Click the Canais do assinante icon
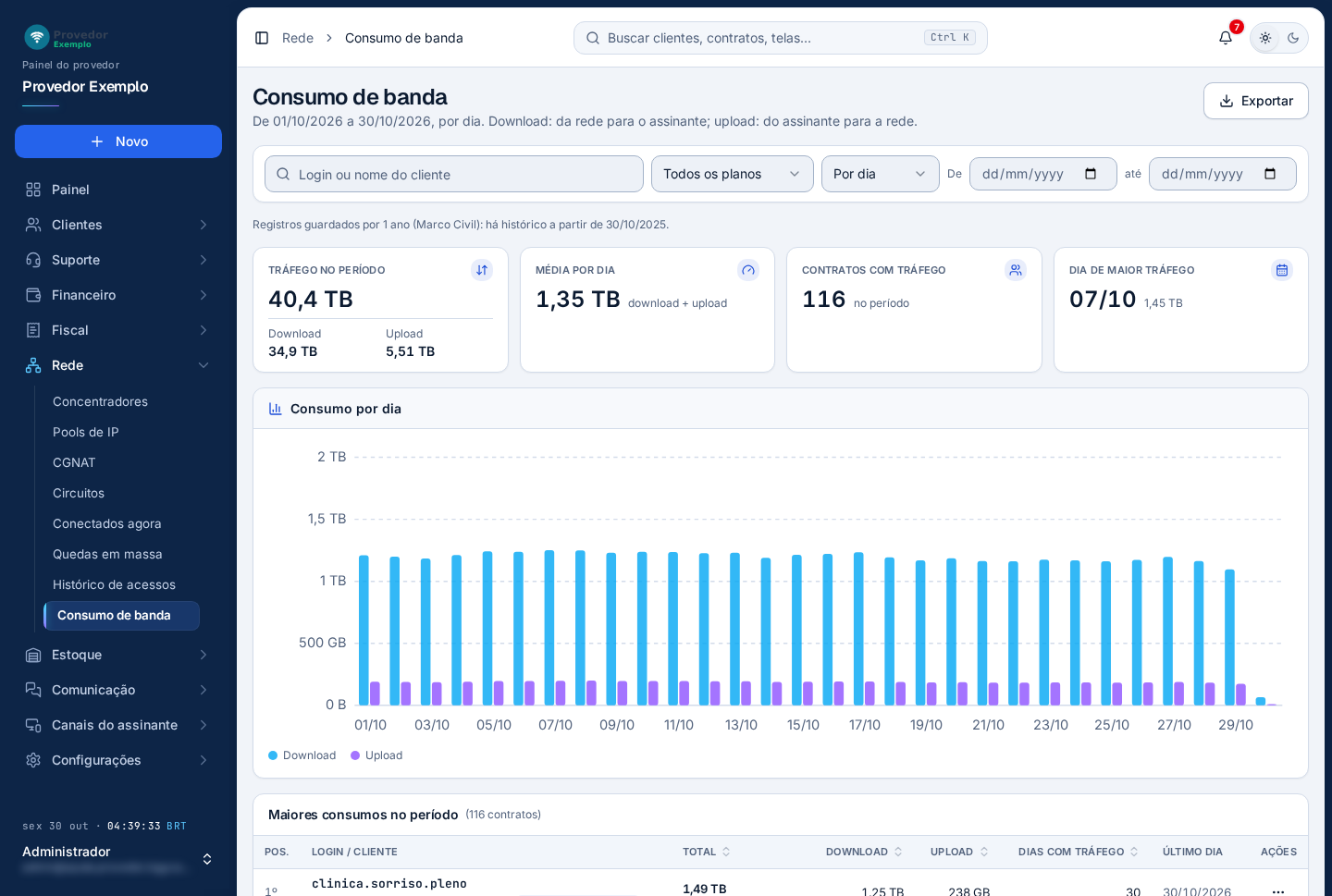 [x=33, y=725]
